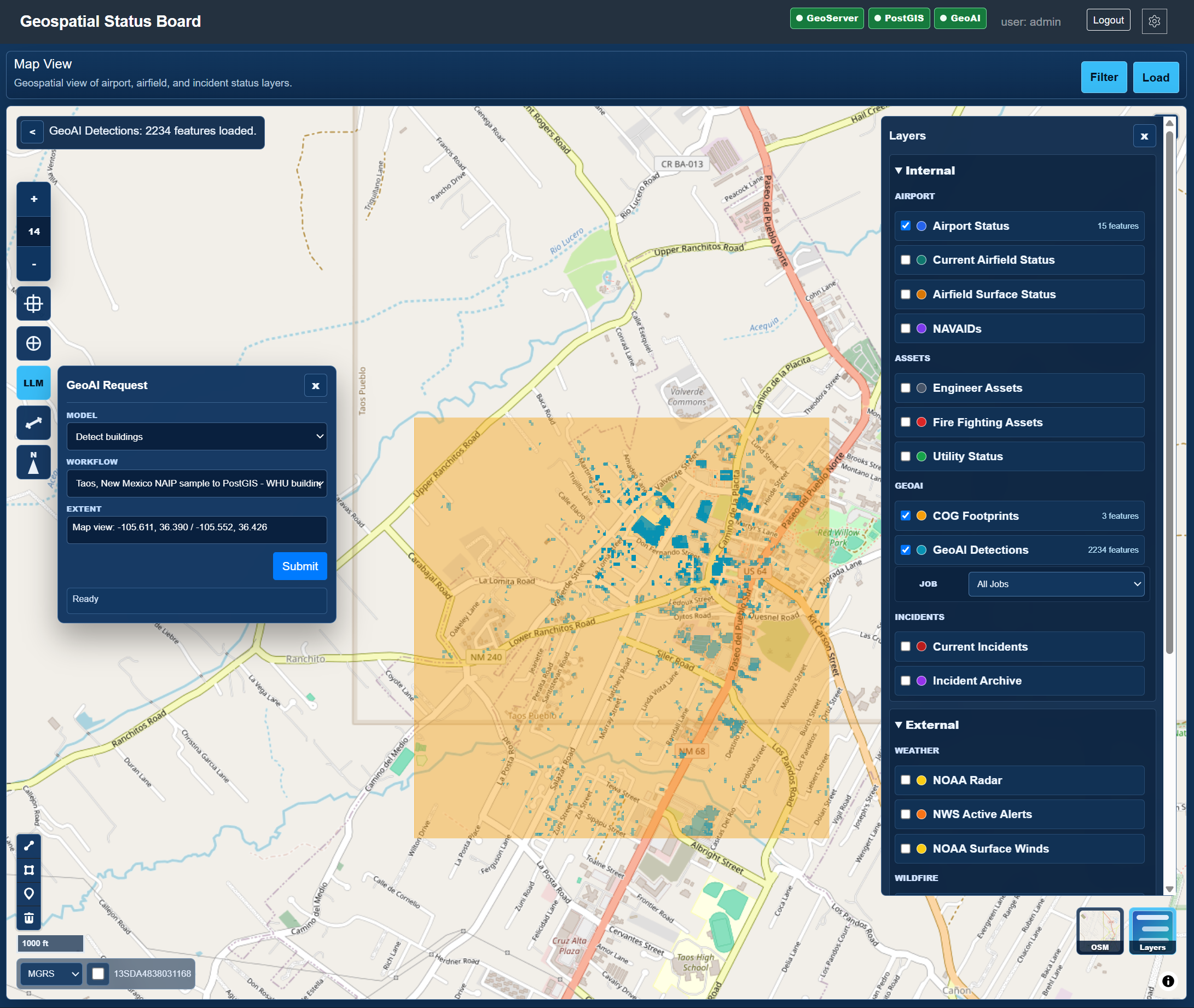Delete drawings with the trash icon
This screenshot has height=1008, width=1194.
28,918
